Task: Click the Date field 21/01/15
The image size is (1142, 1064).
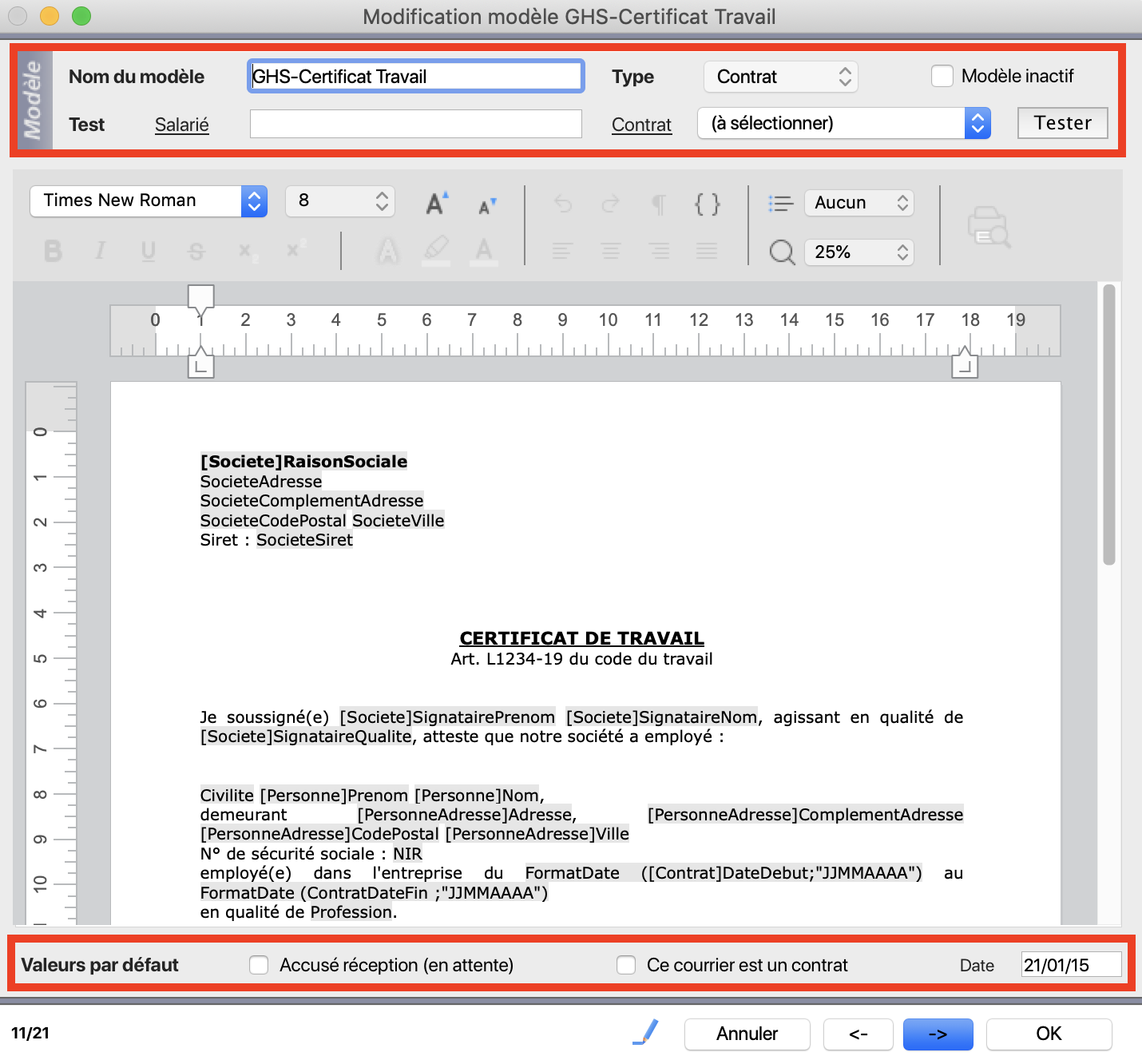Action: (x=1072, y=965)
